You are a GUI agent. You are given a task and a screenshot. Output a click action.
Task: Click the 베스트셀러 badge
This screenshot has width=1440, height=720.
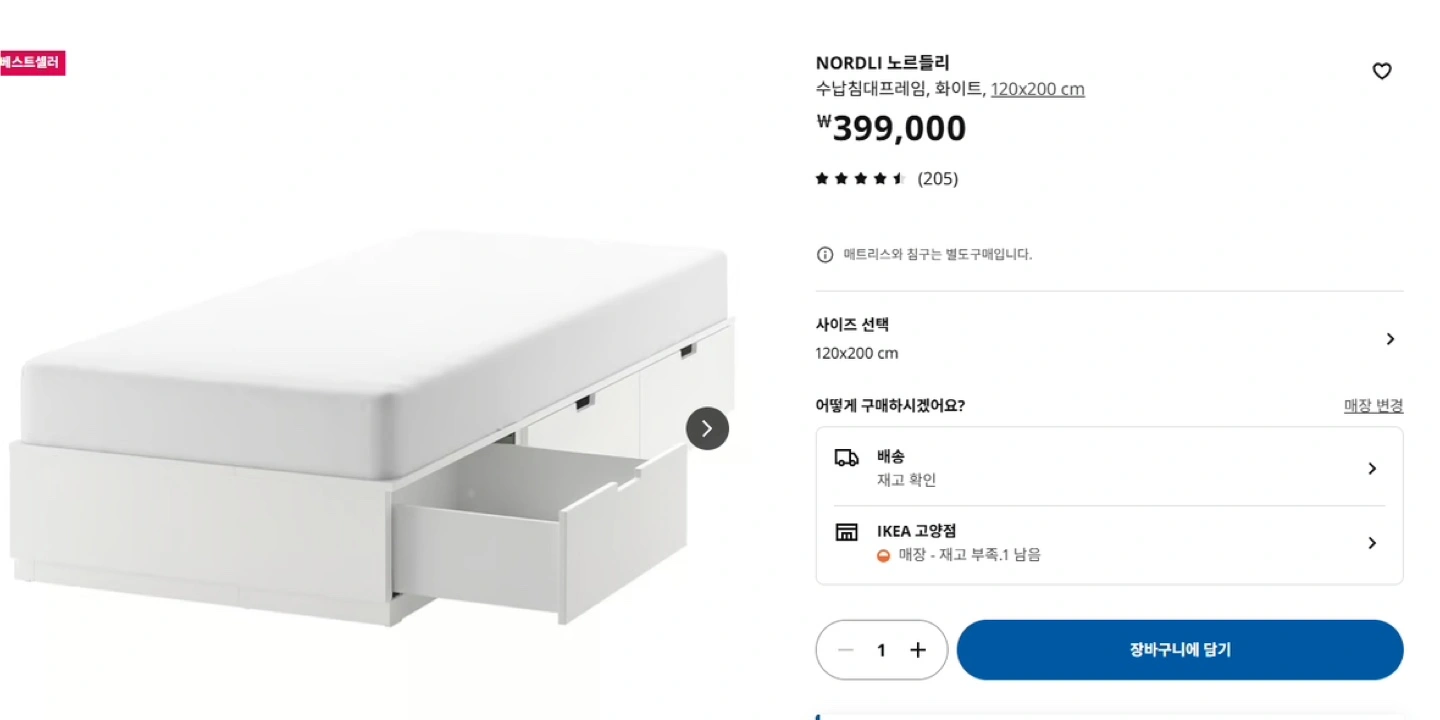(x=32, y=63)
